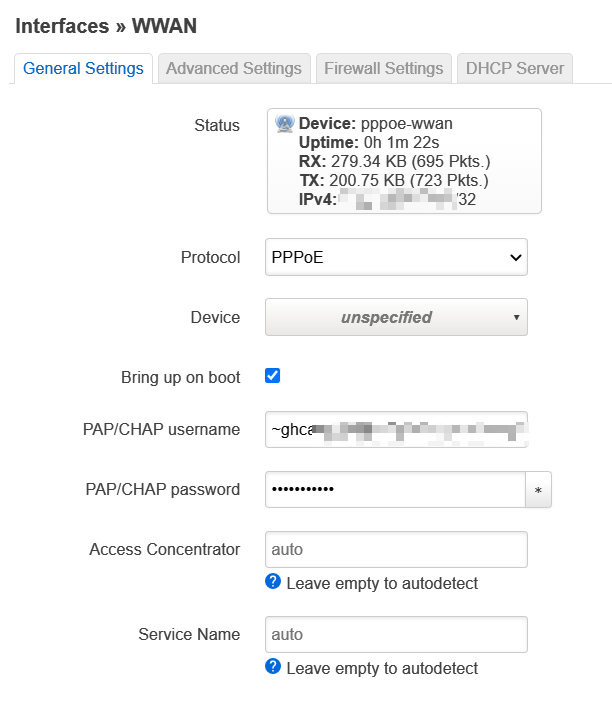
Task: Expand the Device dropdown showing unspecified
Action: click(x=396, y=317)
